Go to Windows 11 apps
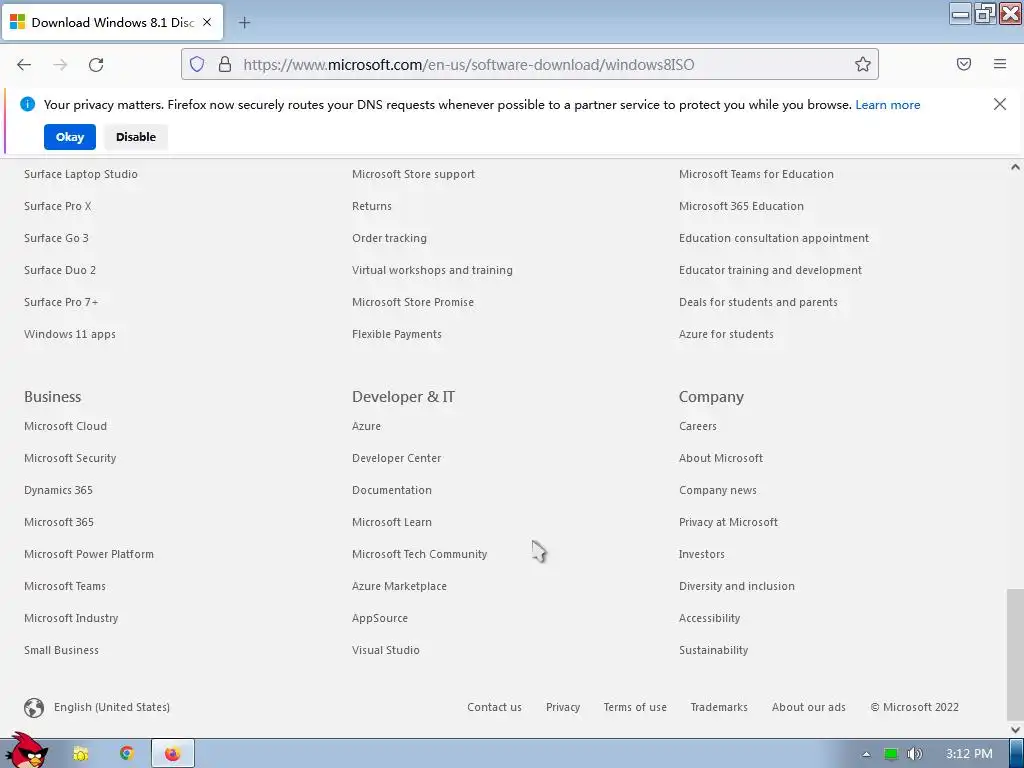Screen dimensions: 1024x768 tap(70, 334)
